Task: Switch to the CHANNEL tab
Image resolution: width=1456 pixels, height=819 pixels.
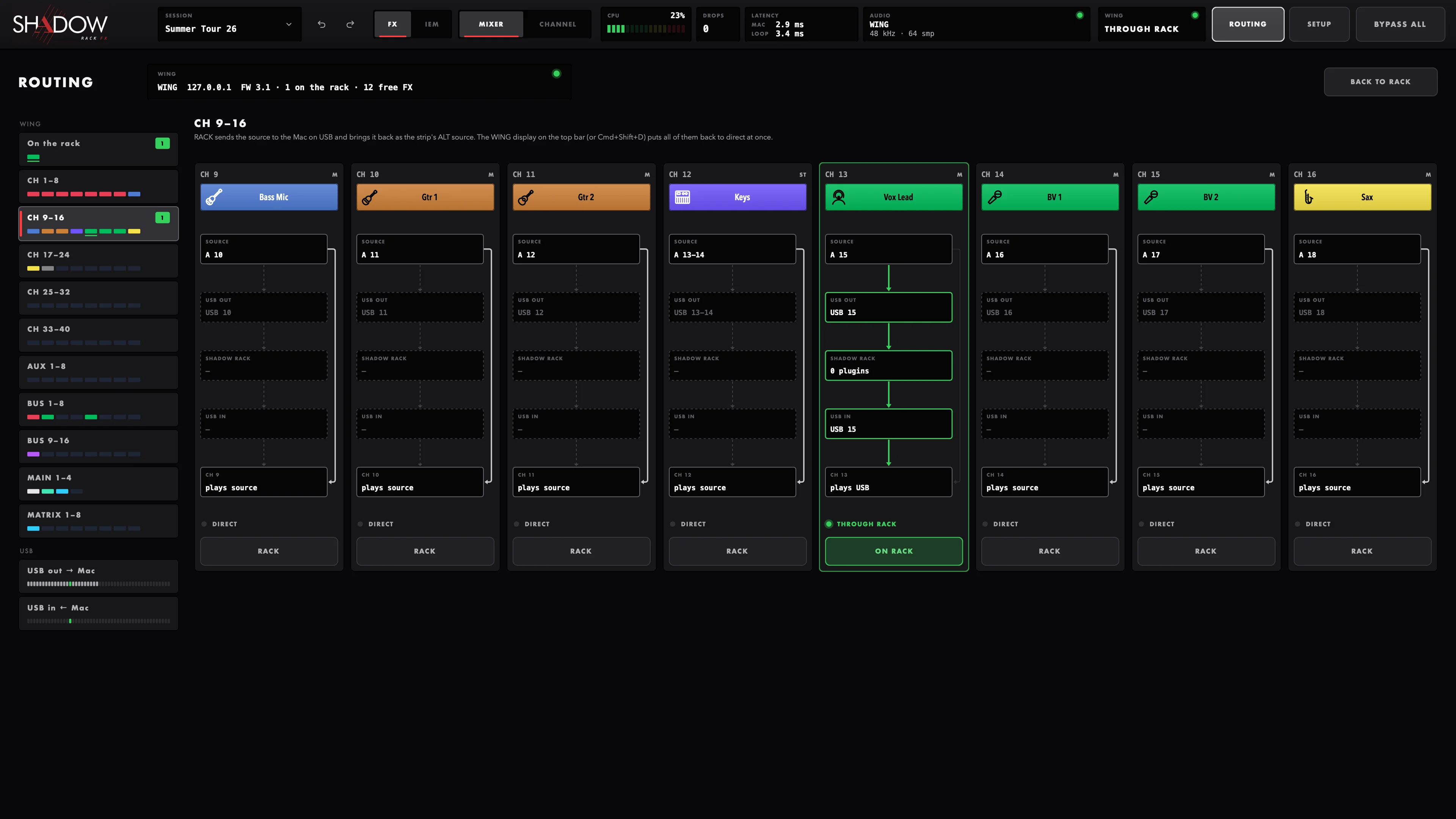Action: pyautogui.click(x=558, y=24)
